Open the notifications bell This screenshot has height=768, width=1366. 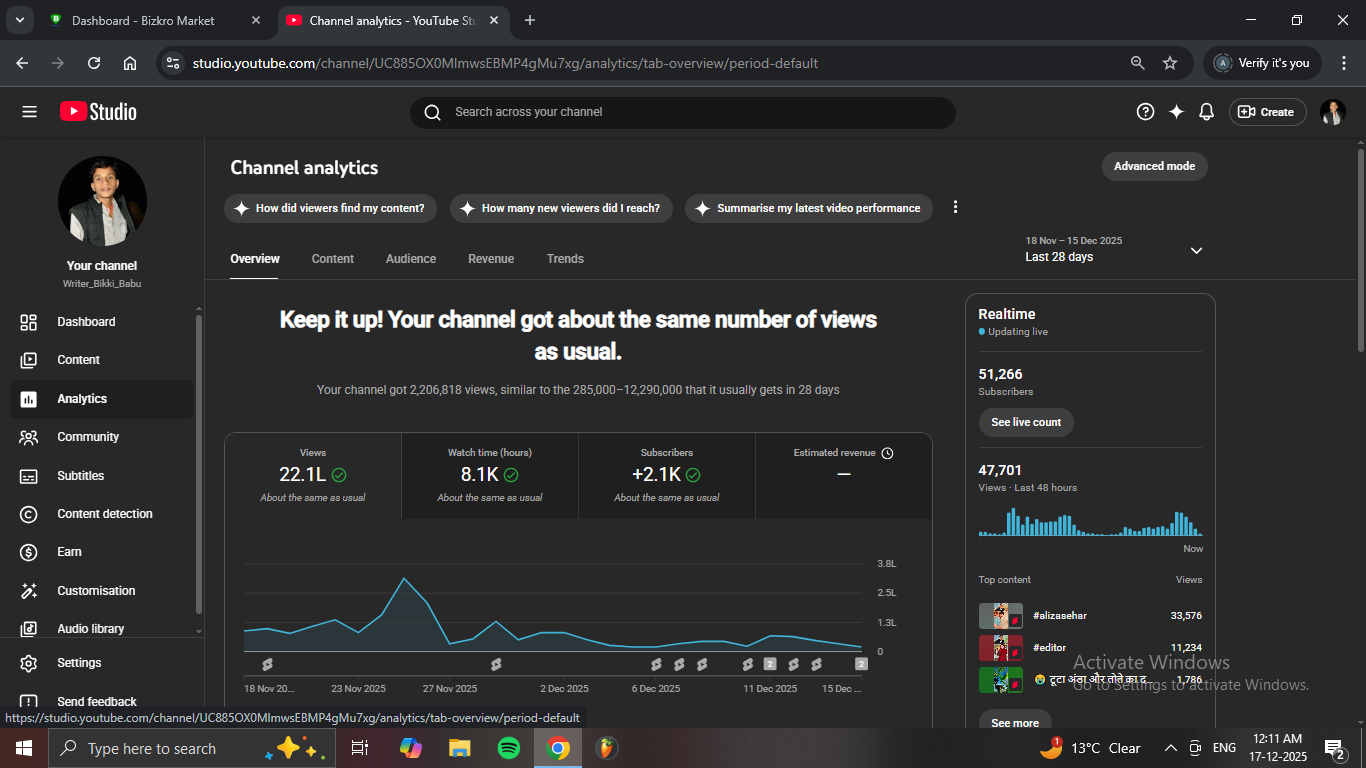coord(1206,112)
